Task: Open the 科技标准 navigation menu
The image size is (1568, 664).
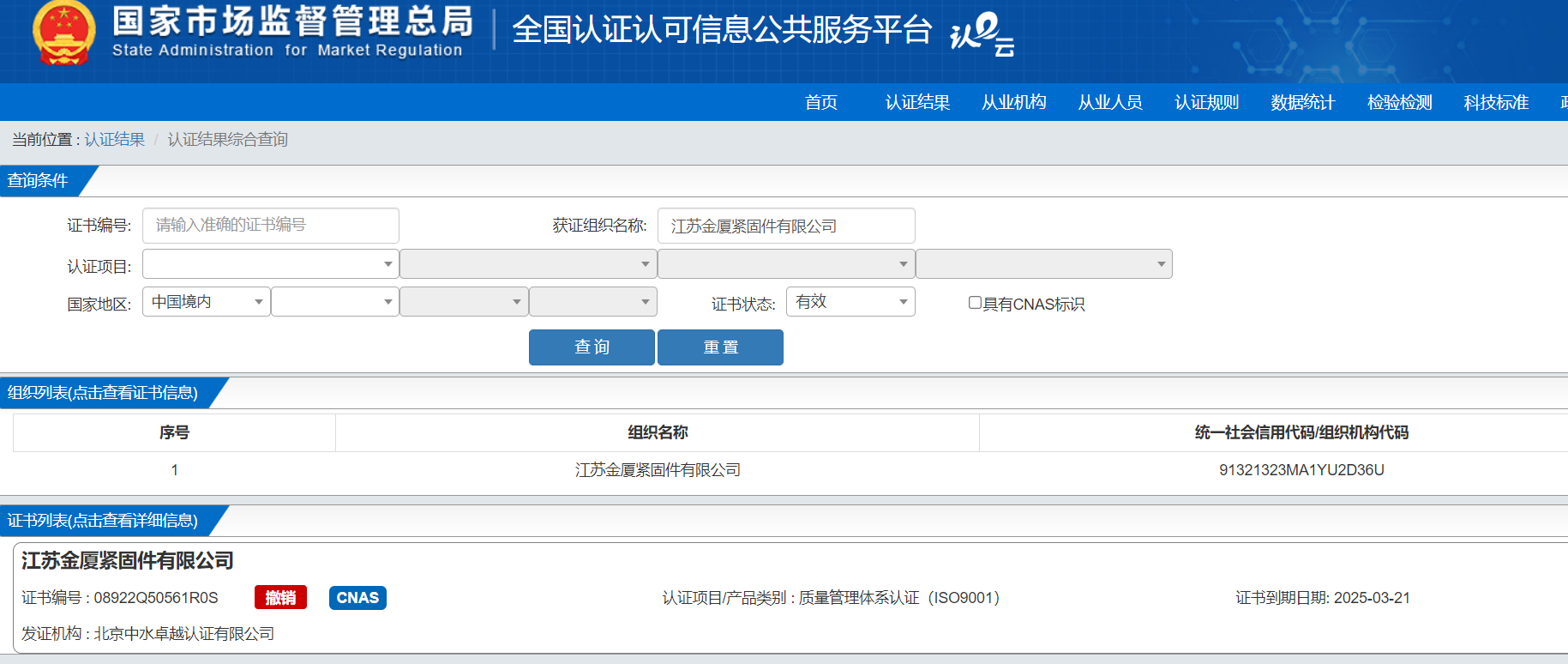Action: click(x=1496, y=102)
